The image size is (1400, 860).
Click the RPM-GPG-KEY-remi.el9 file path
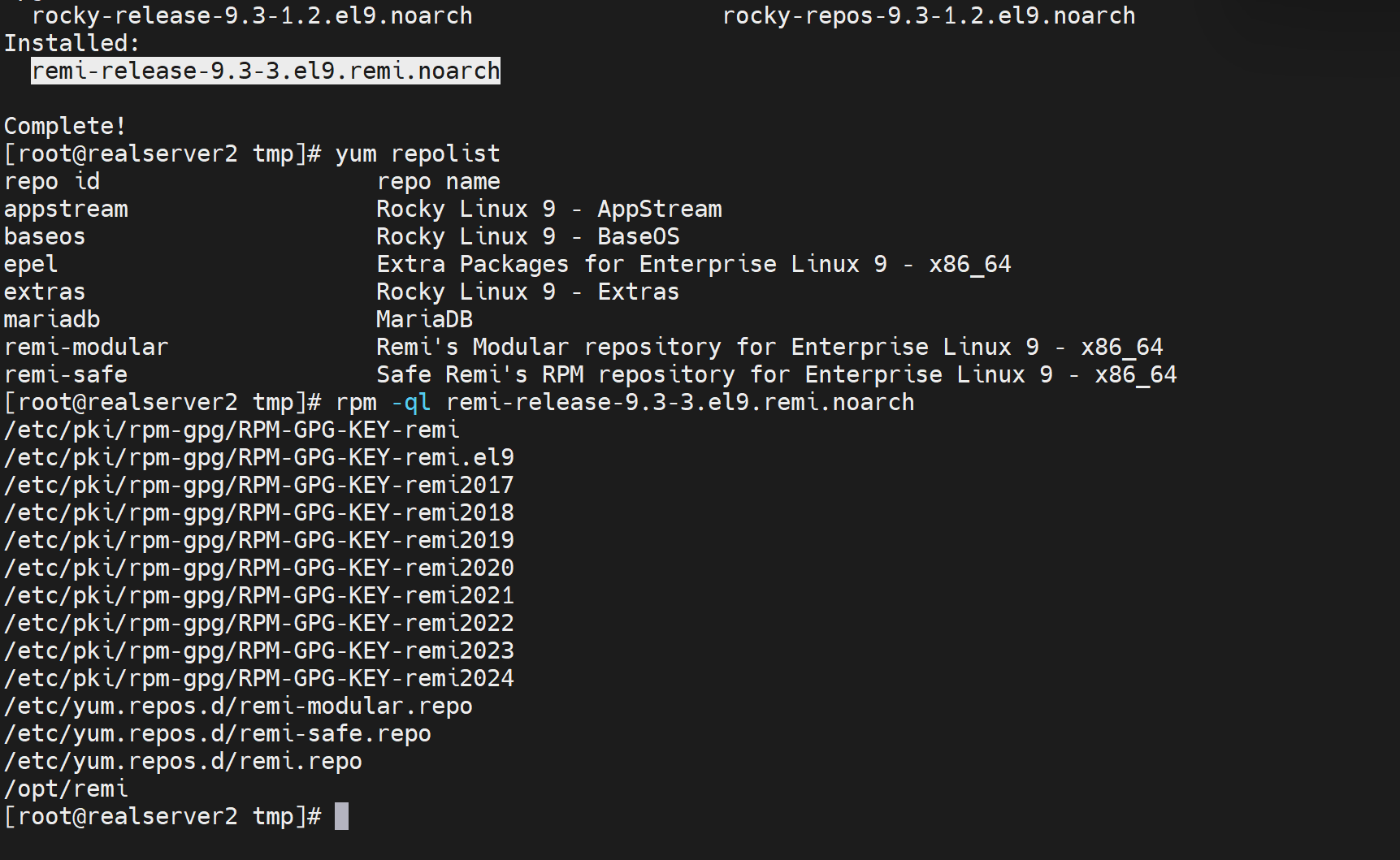point(259,458)
